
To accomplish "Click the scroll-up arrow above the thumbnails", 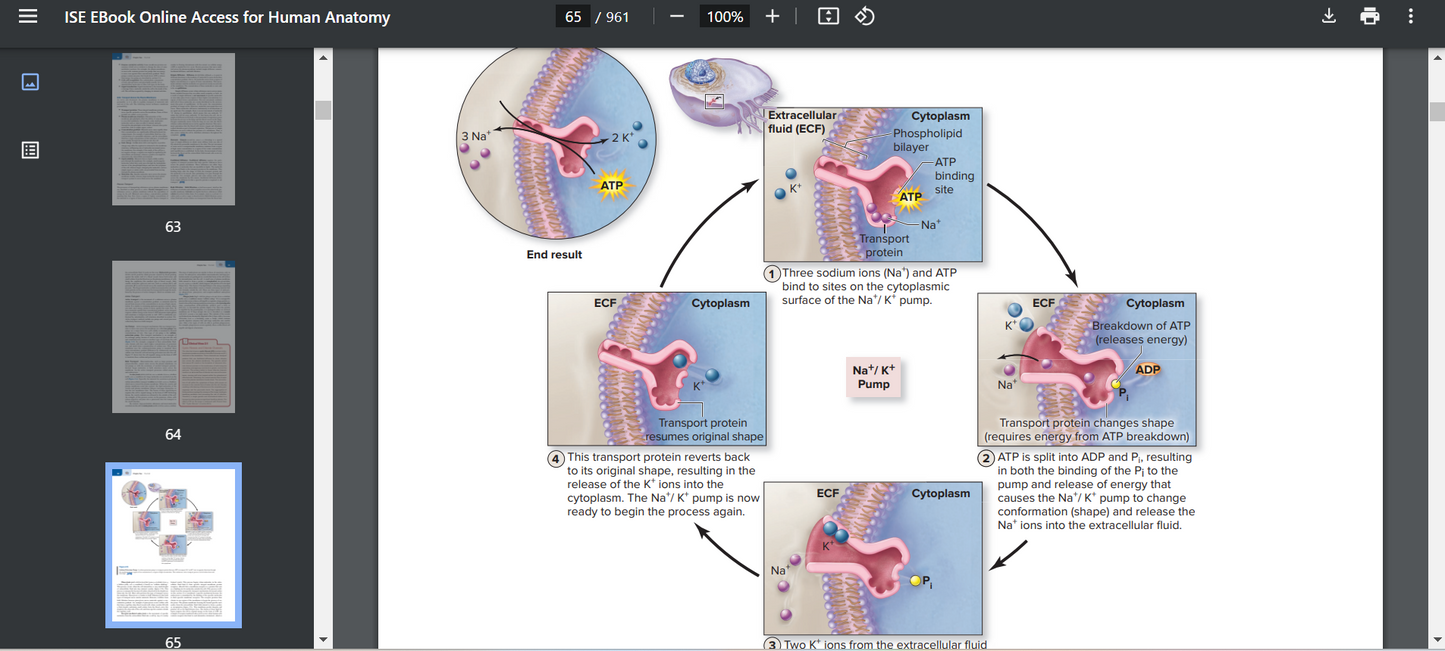I will click(x=322, y=57).
